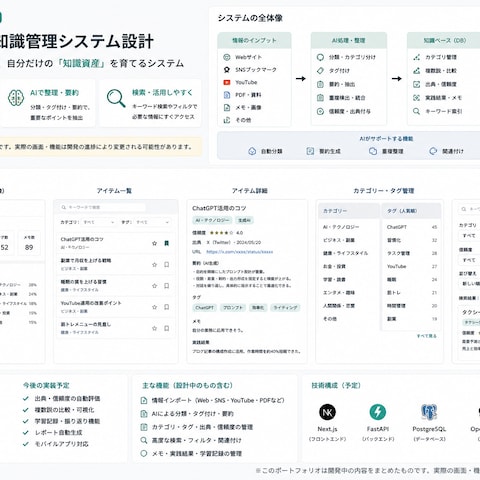Open the タグ filter dropdown in the item list
This screenshot has height=480, width=480.
tap(152, 222)
